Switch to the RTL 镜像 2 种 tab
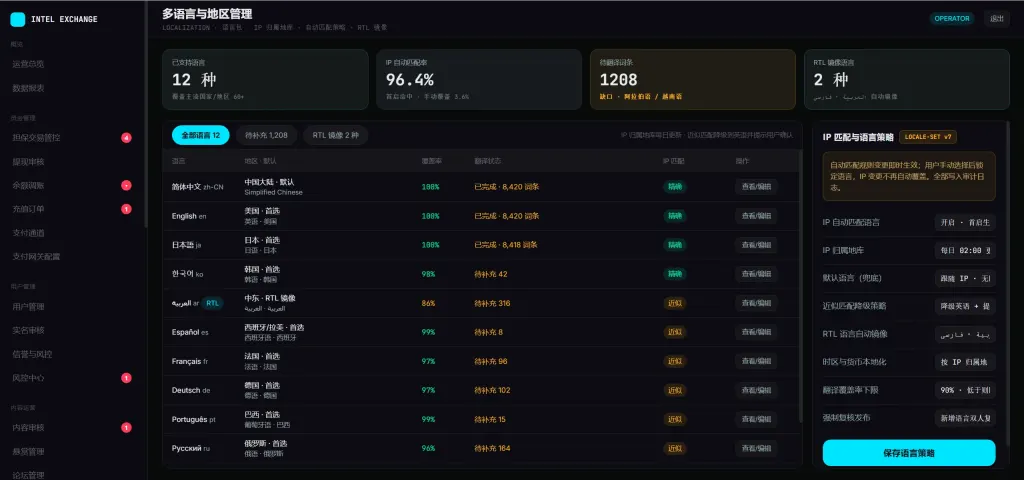This screenshot has width=1024, height=480. pyautogui.click(x=336, y=135)
